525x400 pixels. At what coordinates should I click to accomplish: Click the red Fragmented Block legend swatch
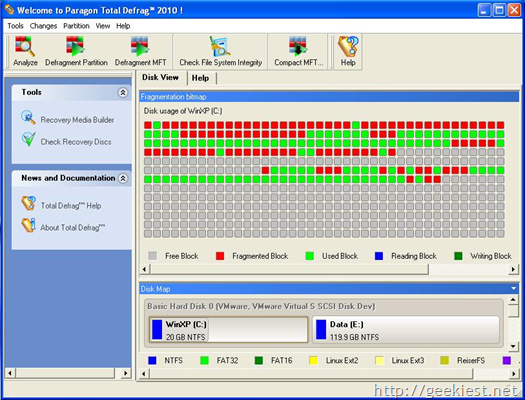click(x=220, y=256)
